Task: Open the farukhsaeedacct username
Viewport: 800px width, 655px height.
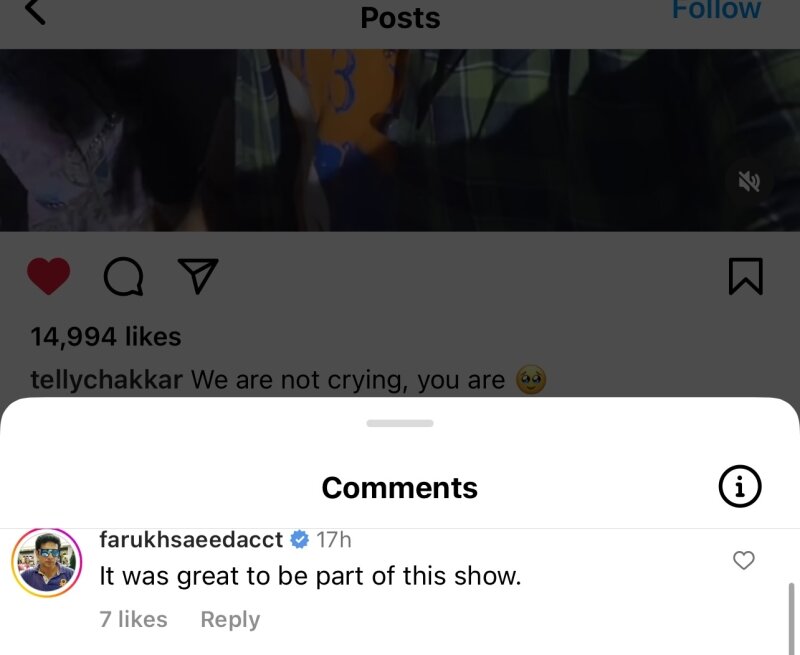Action: [x=191, y=539]
